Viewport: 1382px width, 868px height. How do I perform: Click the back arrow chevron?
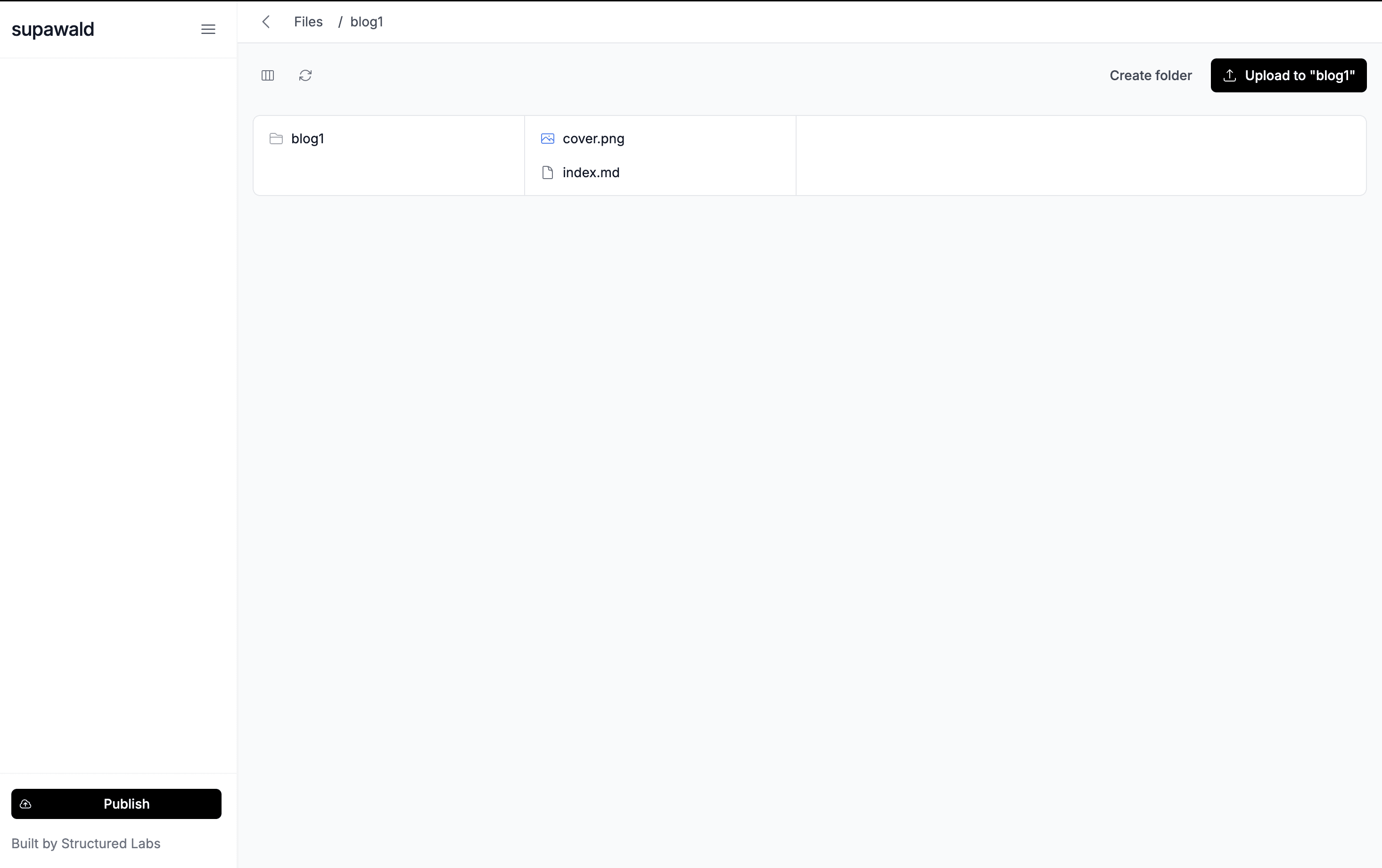pyautogui.click(x=266, y=21)
